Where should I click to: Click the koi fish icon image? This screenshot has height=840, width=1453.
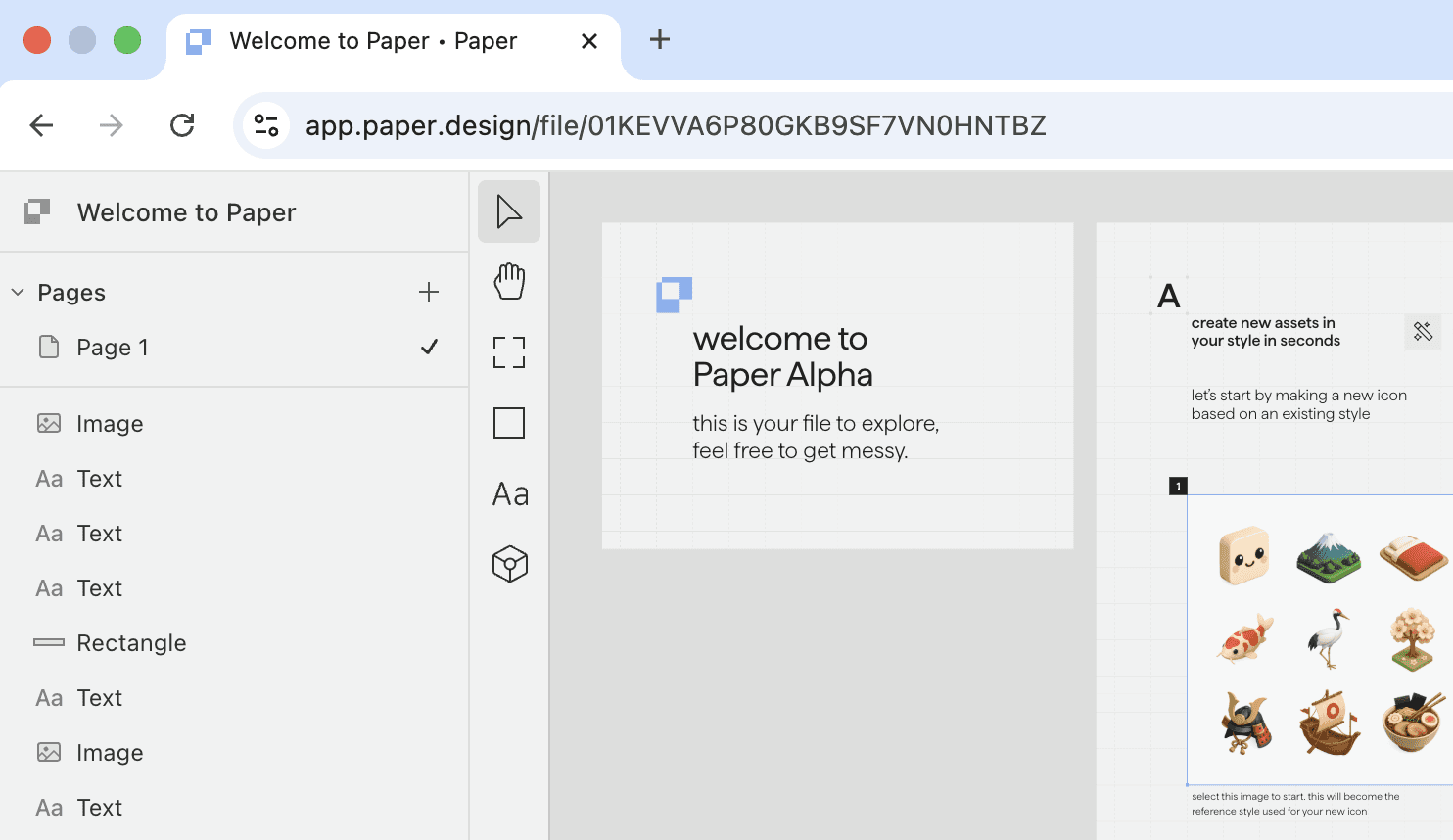(x=1244, y=639)
